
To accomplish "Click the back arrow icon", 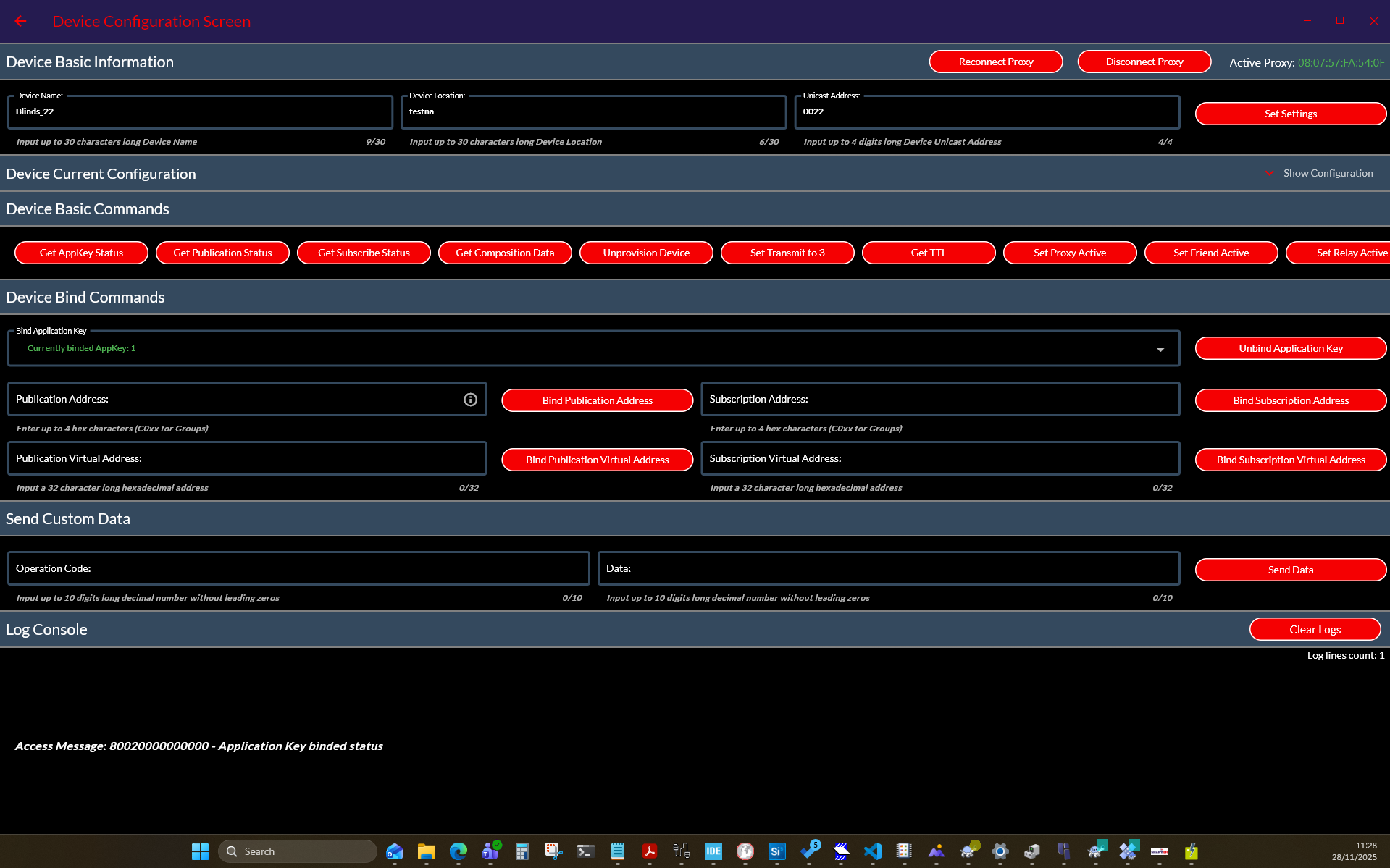I will 20,22.
